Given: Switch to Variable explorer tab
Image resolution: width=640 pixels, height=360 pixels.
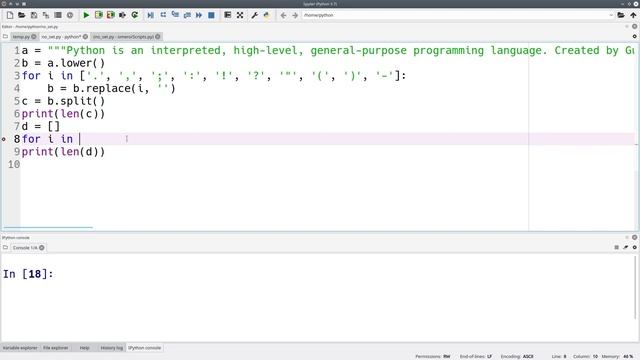Looking at the screenshot, I should pyautogui.click(x=20, y=348).
